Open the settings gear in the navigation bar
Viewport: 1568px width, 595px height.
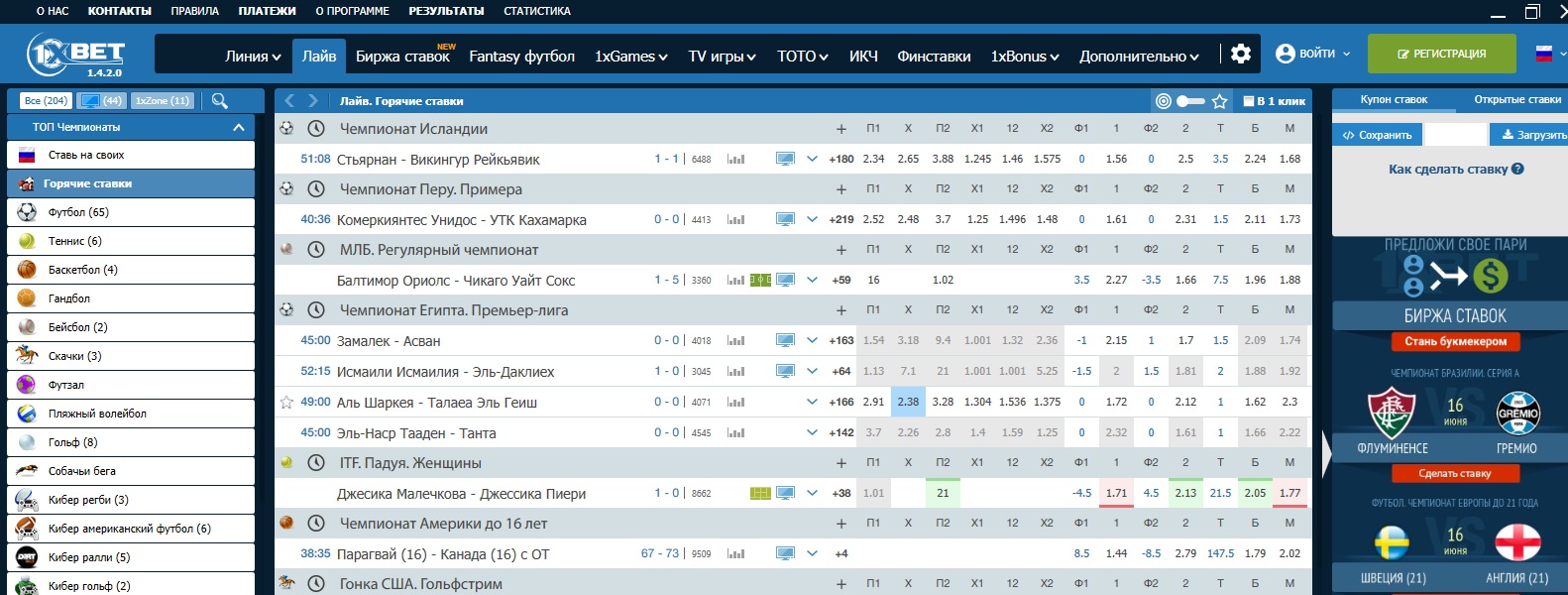coord(1240,55)
